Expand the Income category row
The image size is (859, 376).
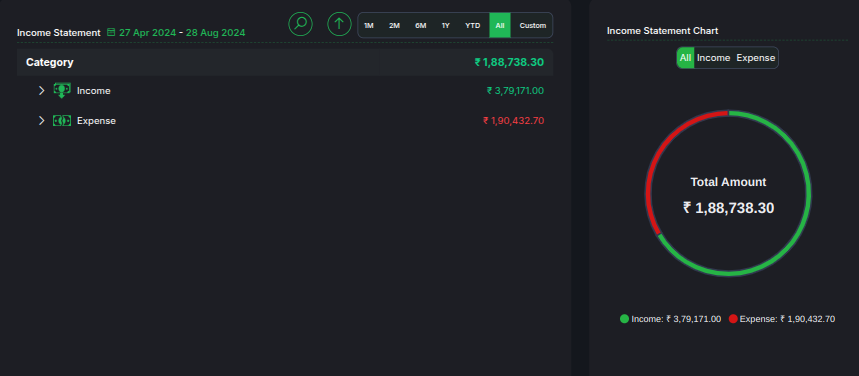41,90
